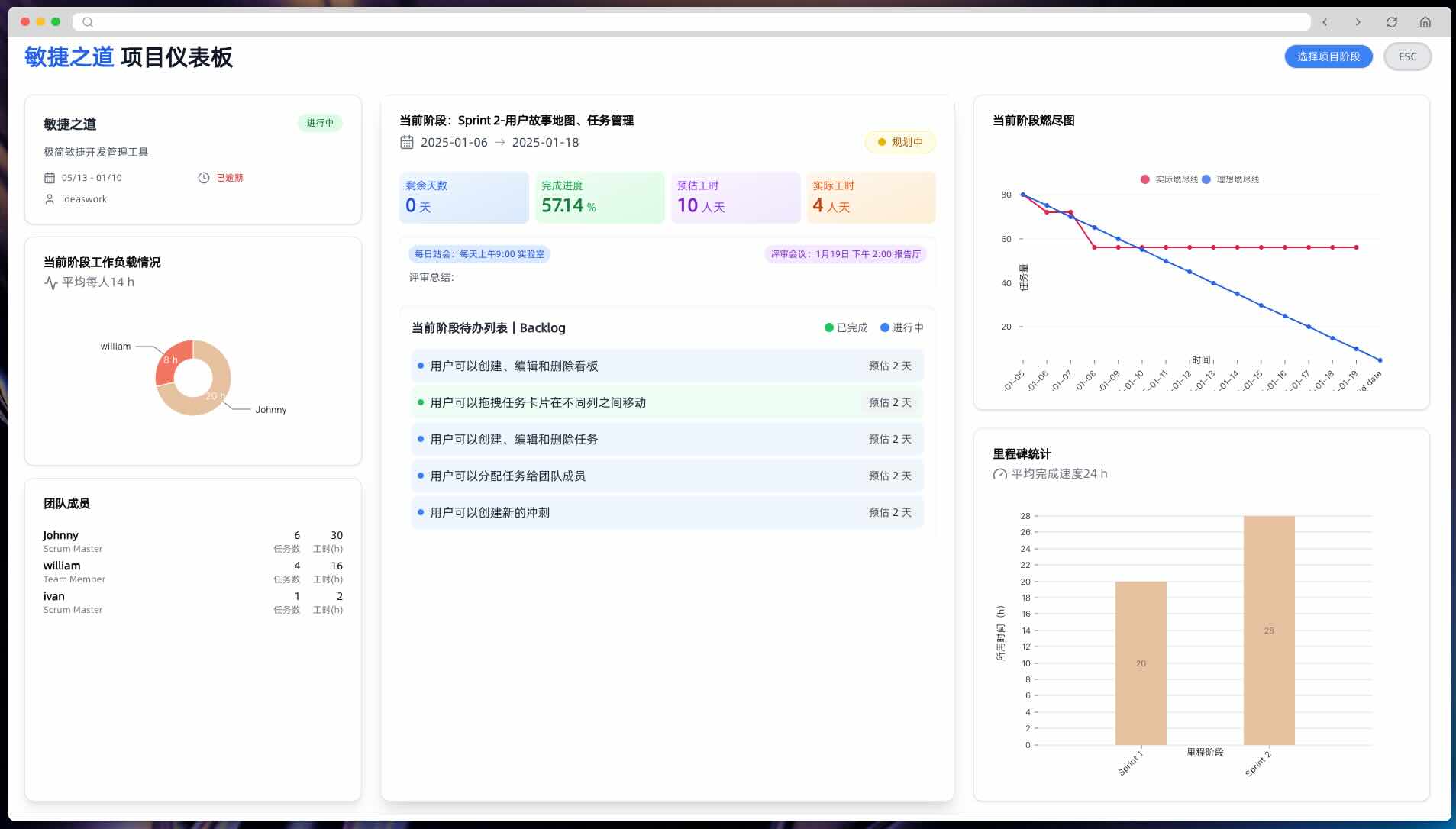Screen dimensions: 1456x829
Task: Select team member ivan
Action: coord(193,602)
